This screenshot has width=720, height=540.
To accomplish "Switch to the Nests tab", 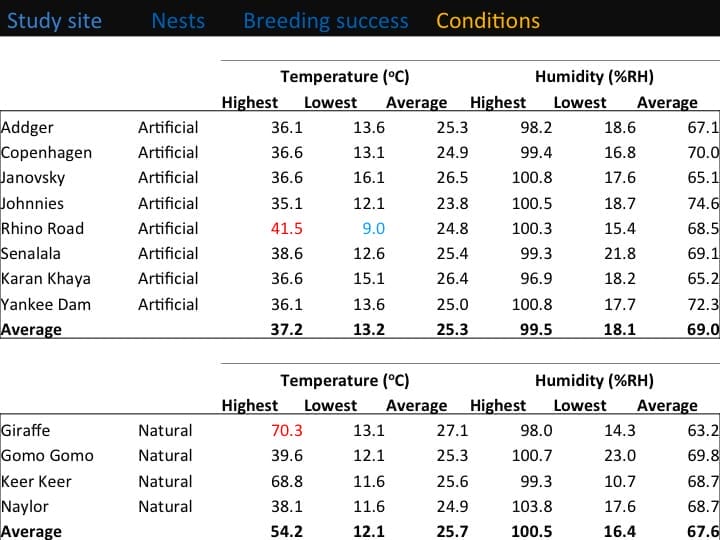I will coord(178,21).
